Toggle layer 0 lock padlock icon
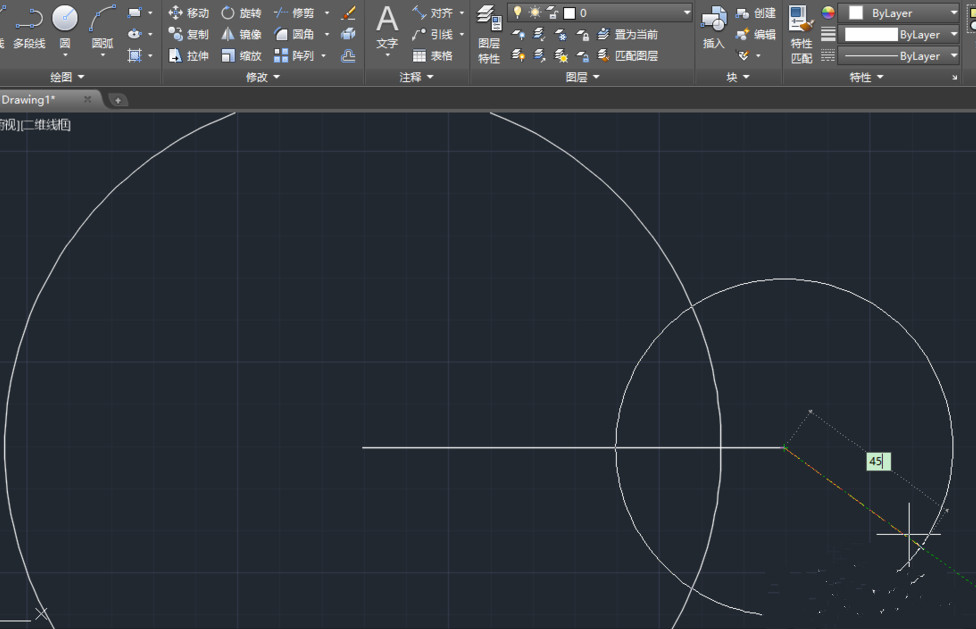The height and width of the screenshot is (629, 976). pyautogui.click(x=552, y=12)
